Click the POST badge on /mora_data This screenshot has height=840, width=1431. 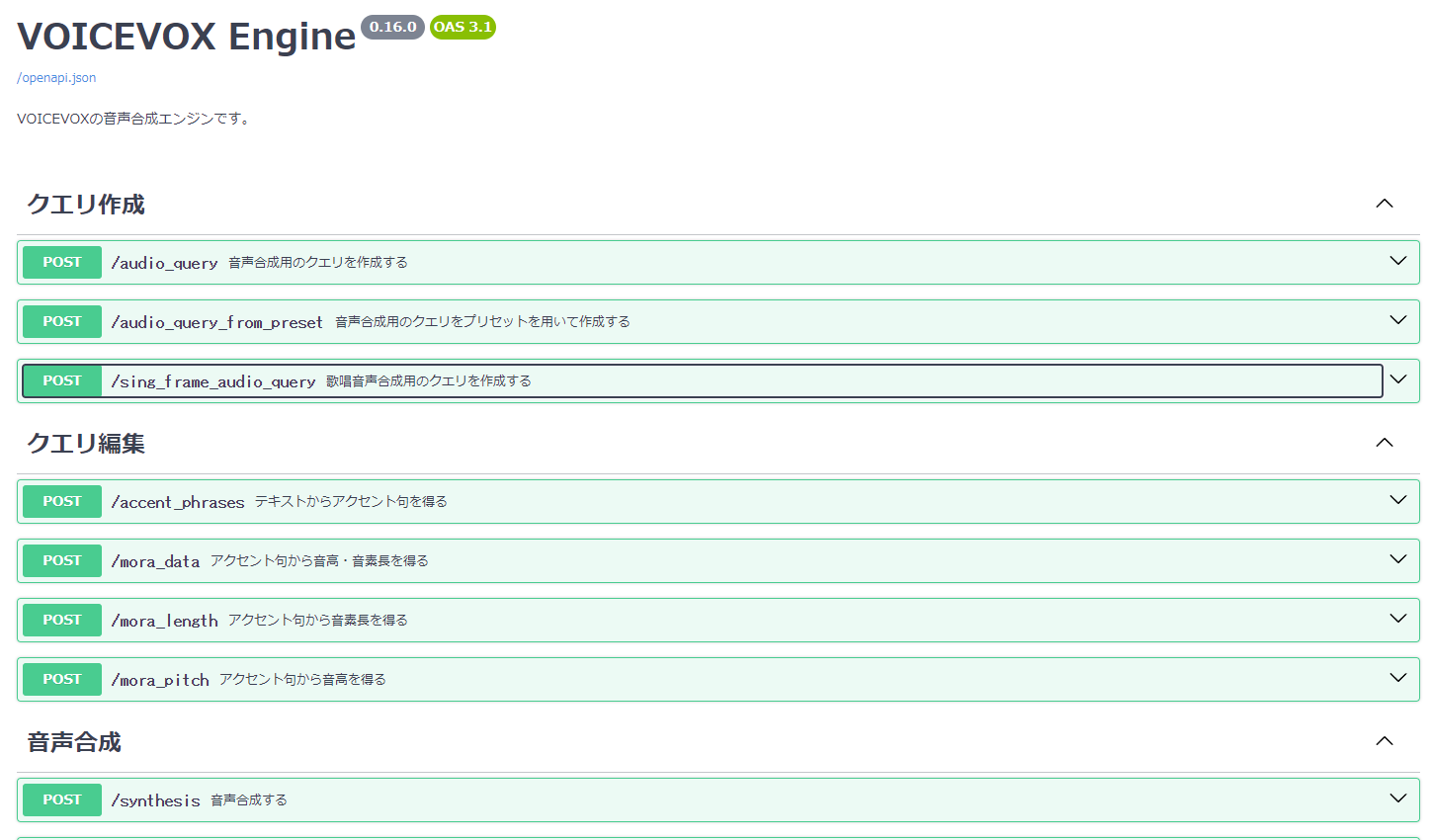coord(61,560)
